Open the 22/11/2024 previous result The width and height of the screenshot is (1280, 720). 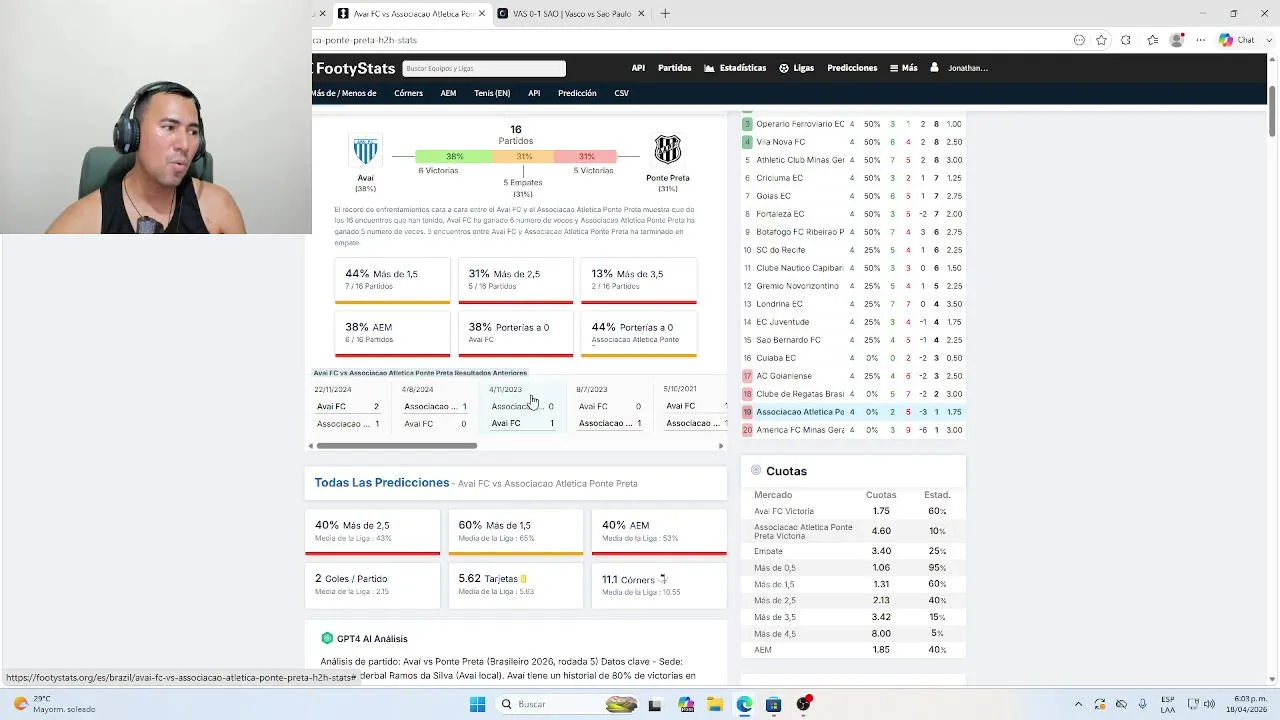pos(347,407)
